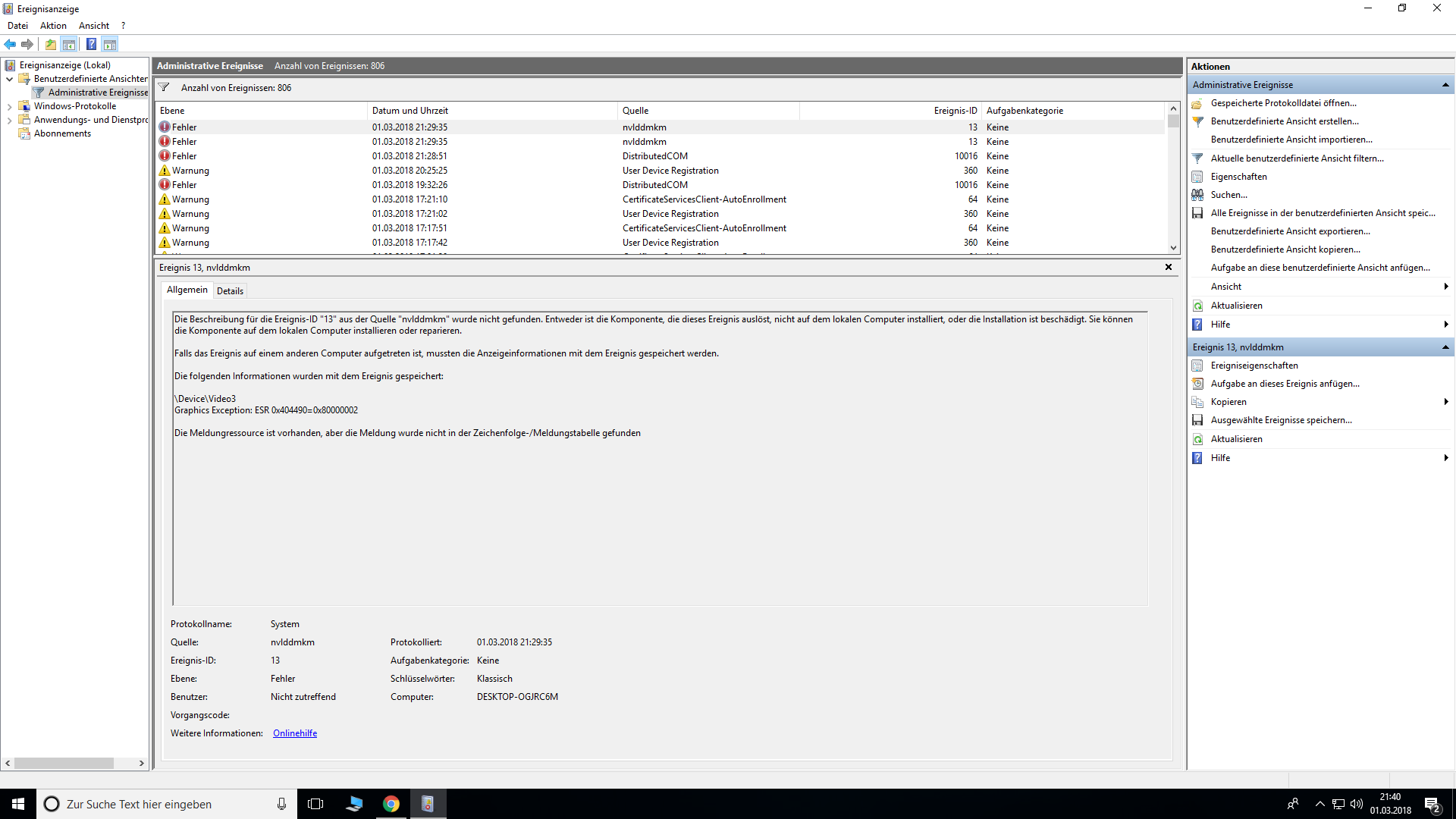The image size is (1456, 819).
Task: Open the Ansicht submenu arrow in actions
Action: pyautogui.click(x=1446, y=287)
